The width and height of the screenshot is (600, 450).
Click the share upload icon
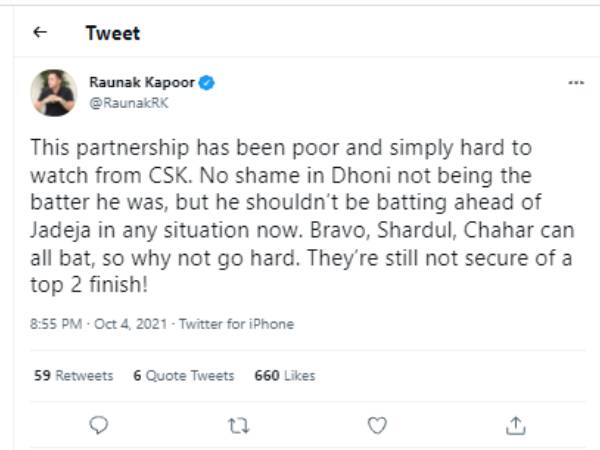point(515,425)
